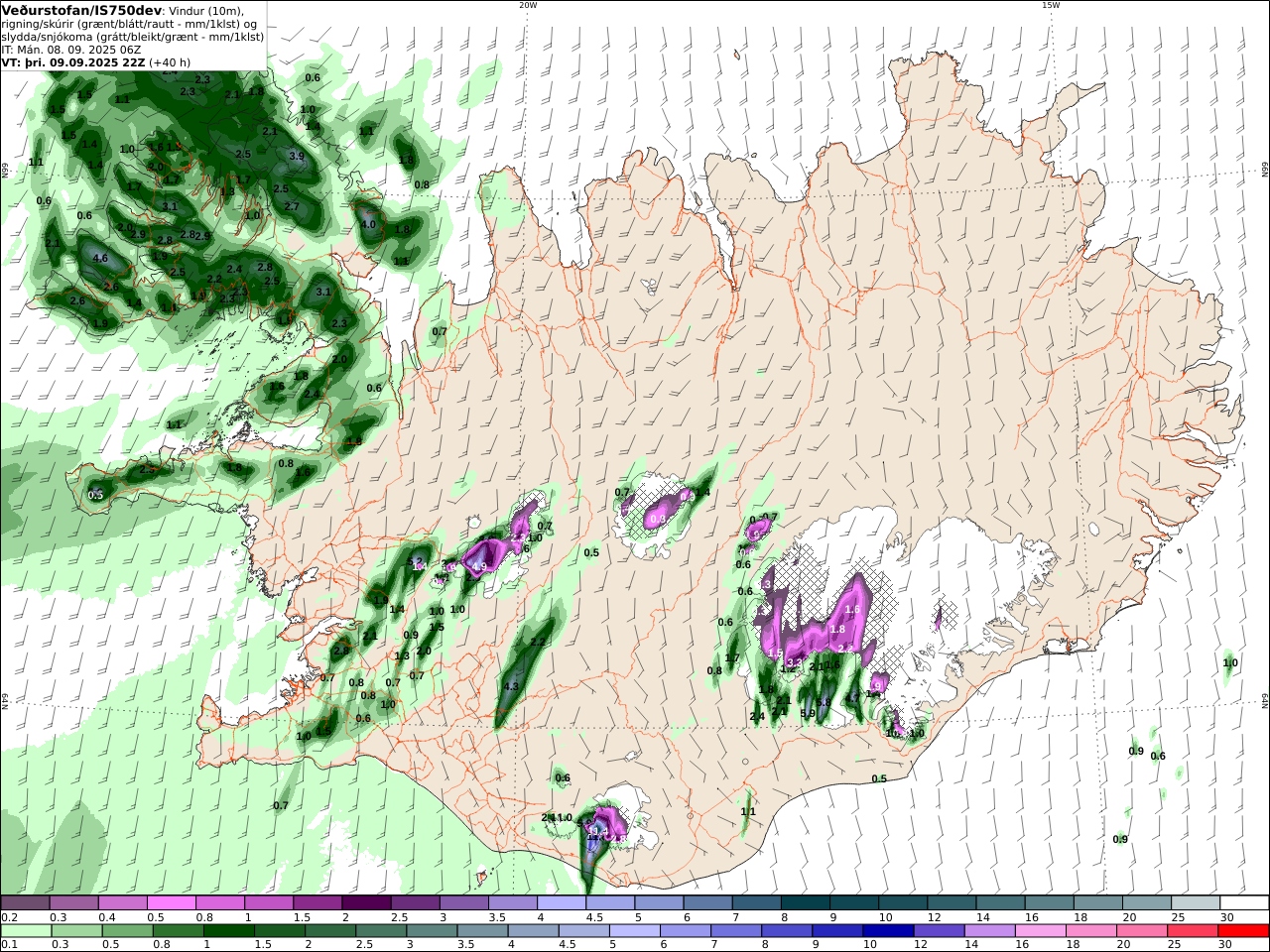The width and height of the screenshot is (1270, 952).
Task: Pick the 1.5 purple swatch in the snow legend
Action: (317, 903)
